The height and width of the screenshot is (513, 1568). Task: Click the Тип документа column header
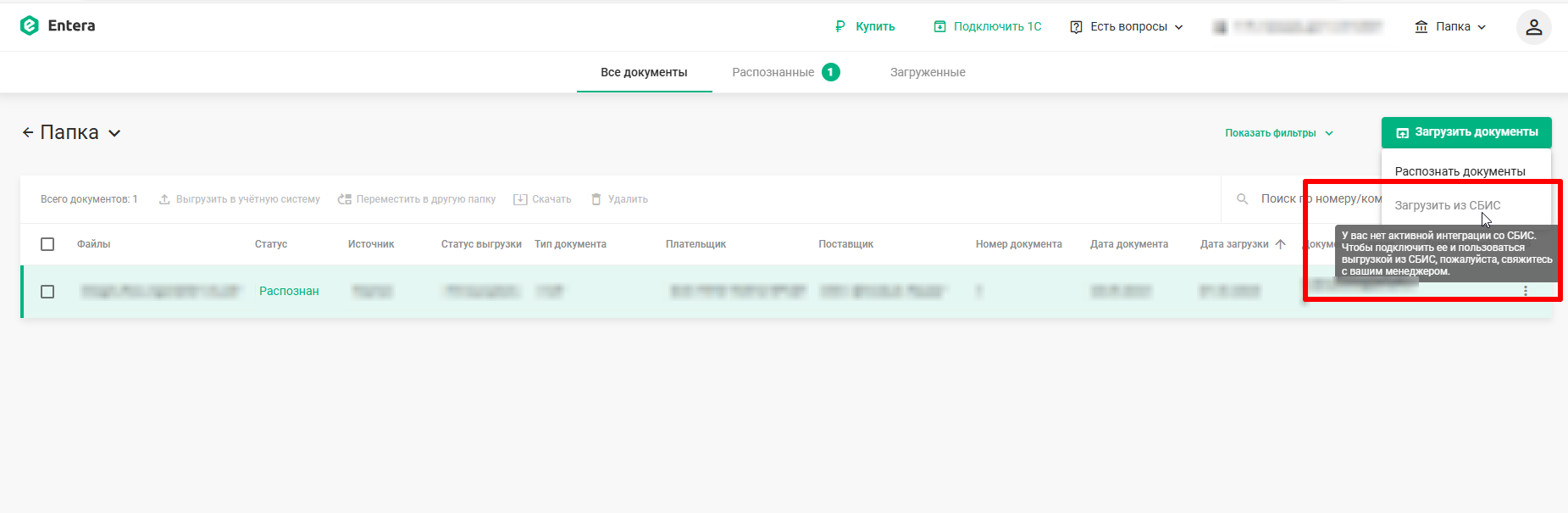click(x=570, y=244)
